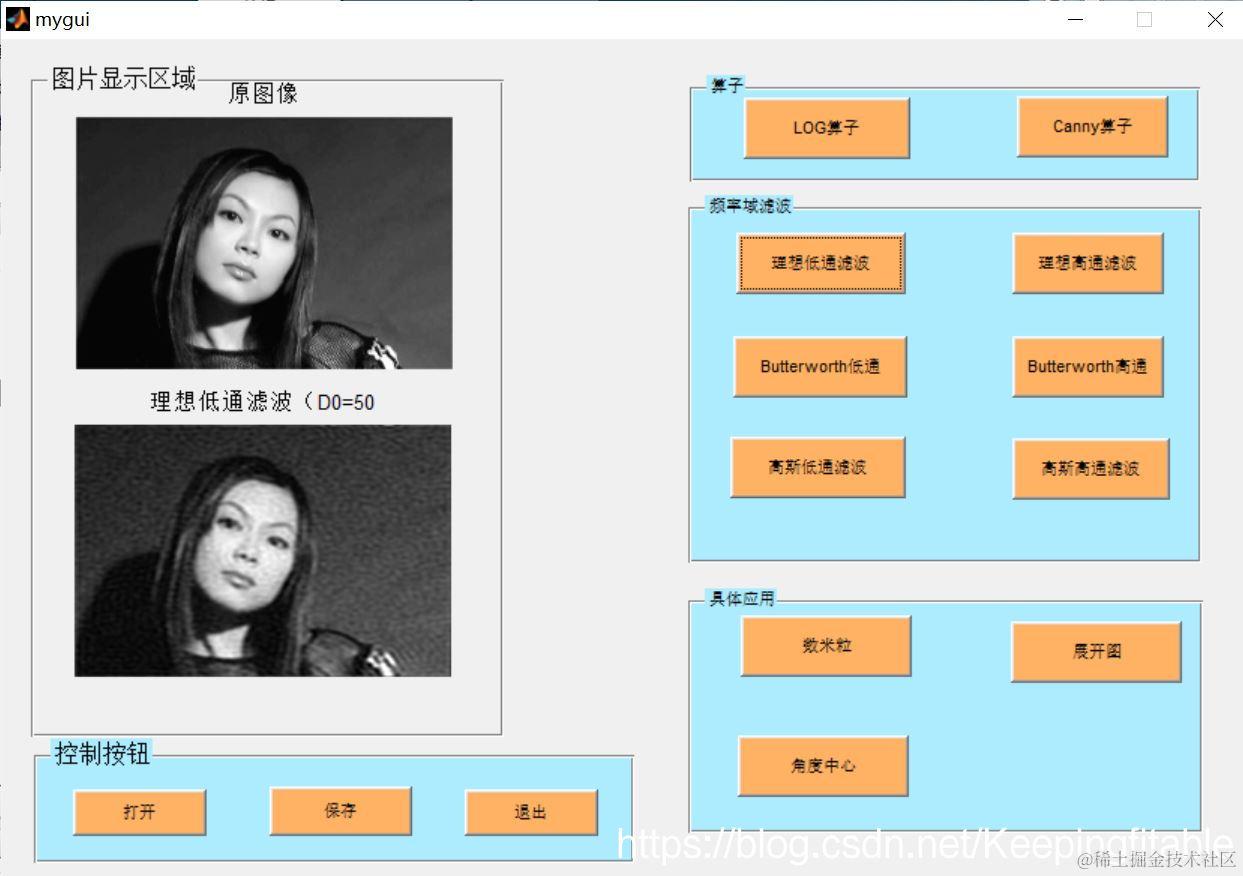Apply the Butterworth低通 filter
This screenshot has height=876, width=1243.
tap(820, 366)
